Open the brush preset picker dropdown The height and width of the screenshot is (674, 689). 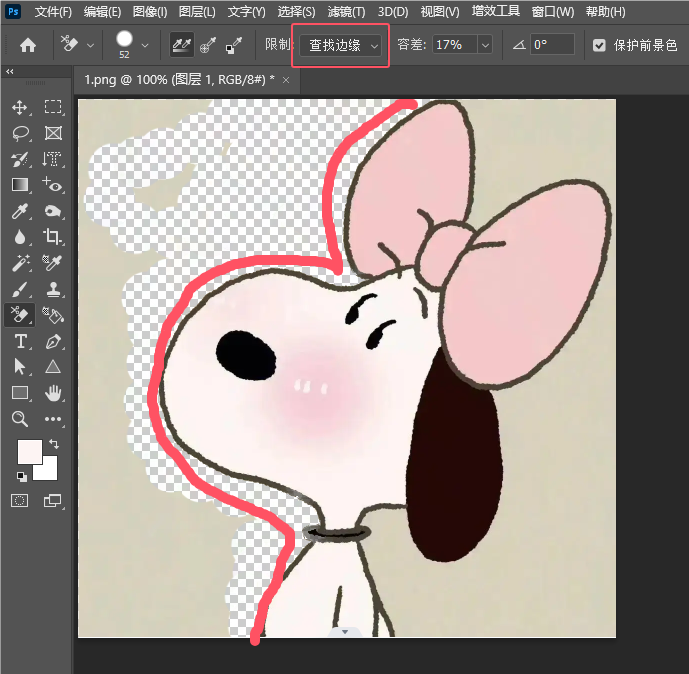click(x=146, y=45)
